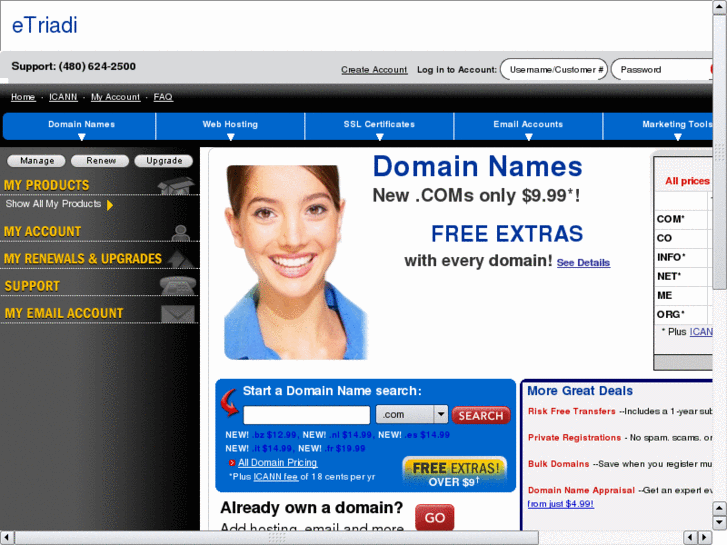727x545 pixels.
Task: Click the telephone icon beside Support
Action: (x=178, y=286)
